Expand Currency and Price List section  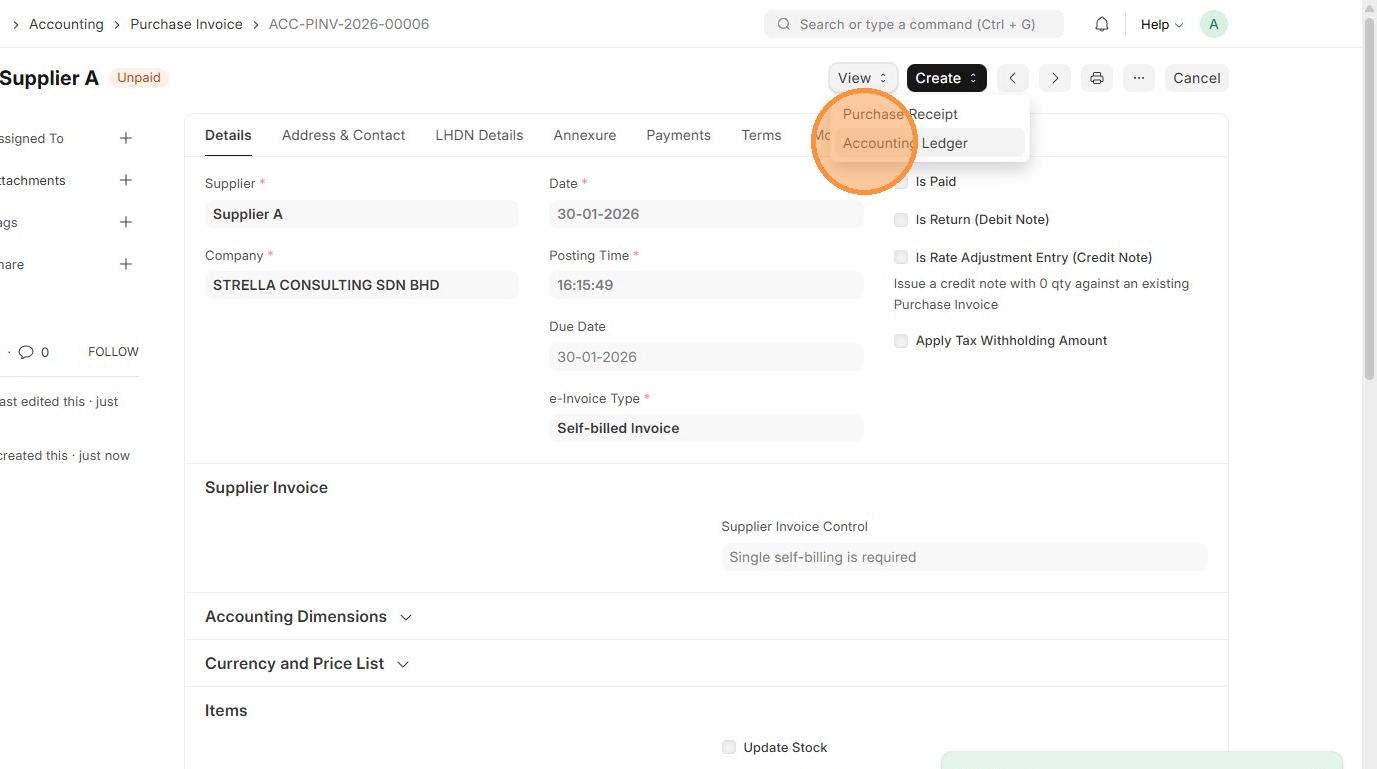point(307,664)
